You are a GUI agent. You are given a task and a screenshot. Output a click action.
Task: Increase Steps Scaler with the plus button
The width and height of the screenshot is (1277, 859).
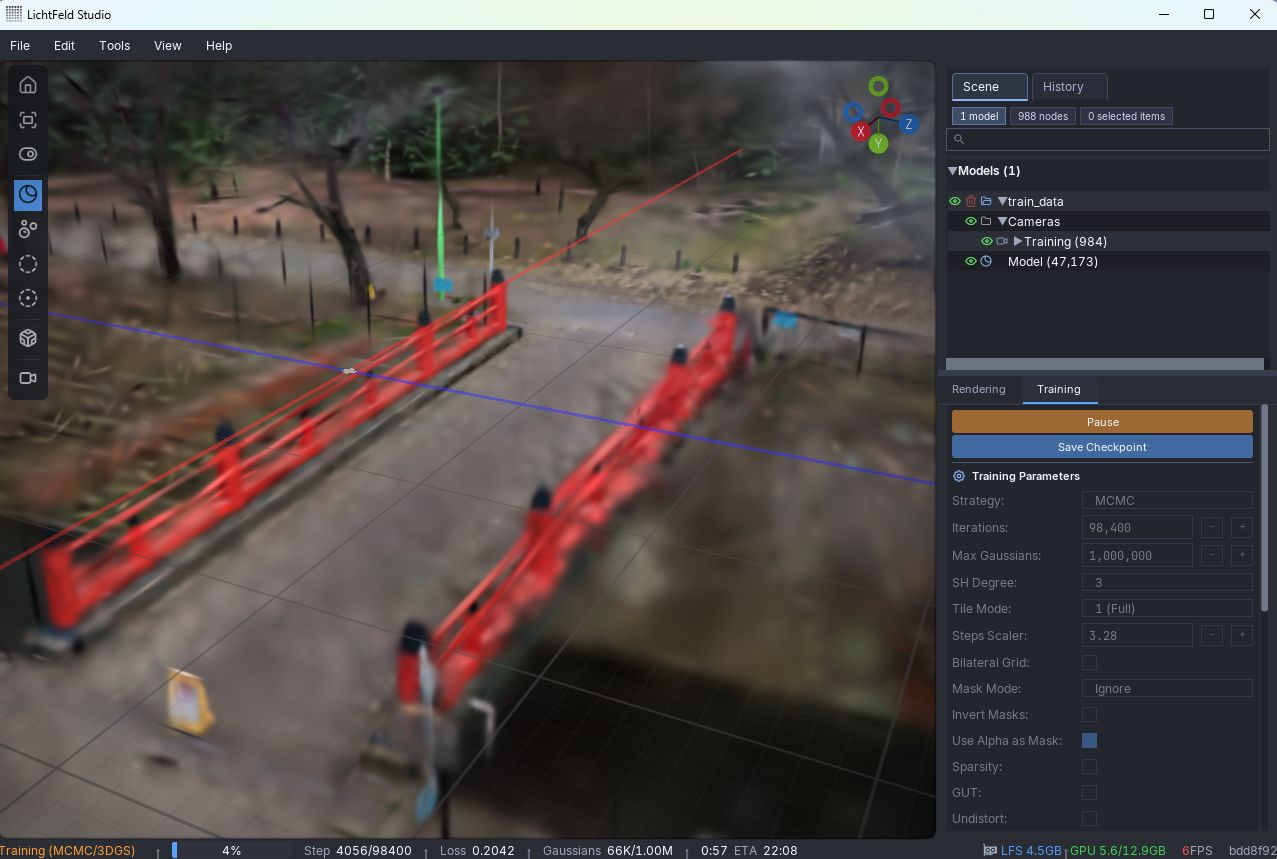point(1242,635)
